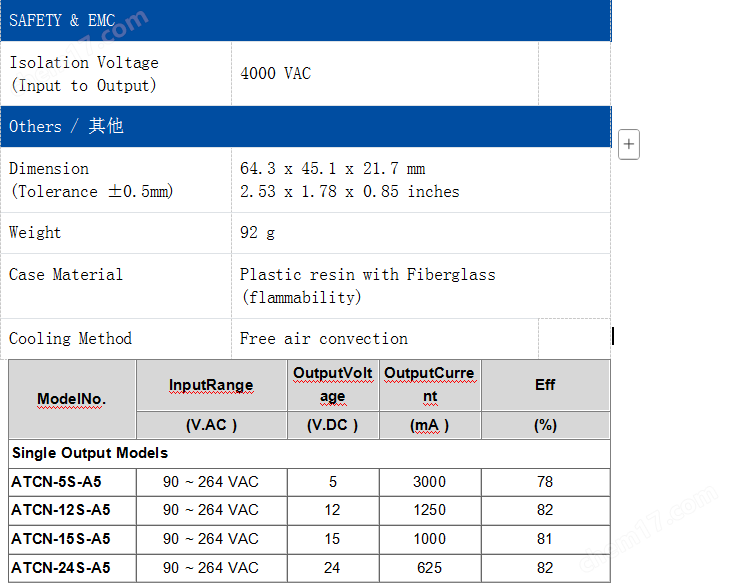The height and width of the screenshot is (583, 729).
Task: Click the 'Case Material' label cell
Action: [116, 286]
